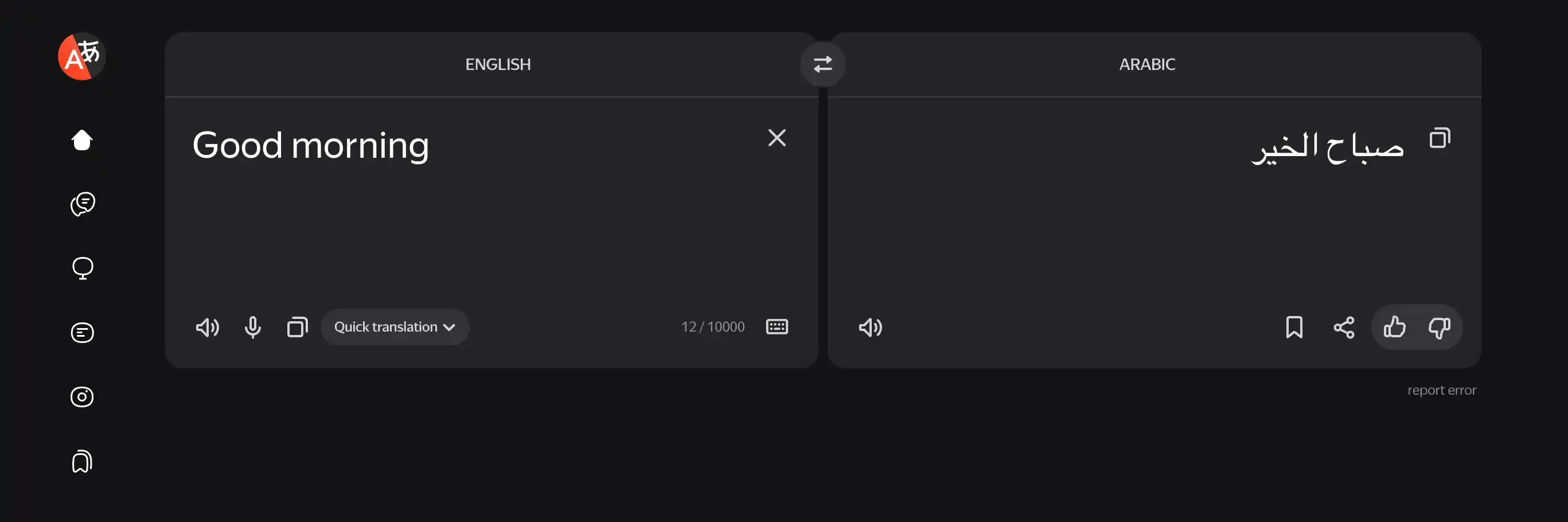Open the document translation section
Screen dimensions: 1568x522
81,333
